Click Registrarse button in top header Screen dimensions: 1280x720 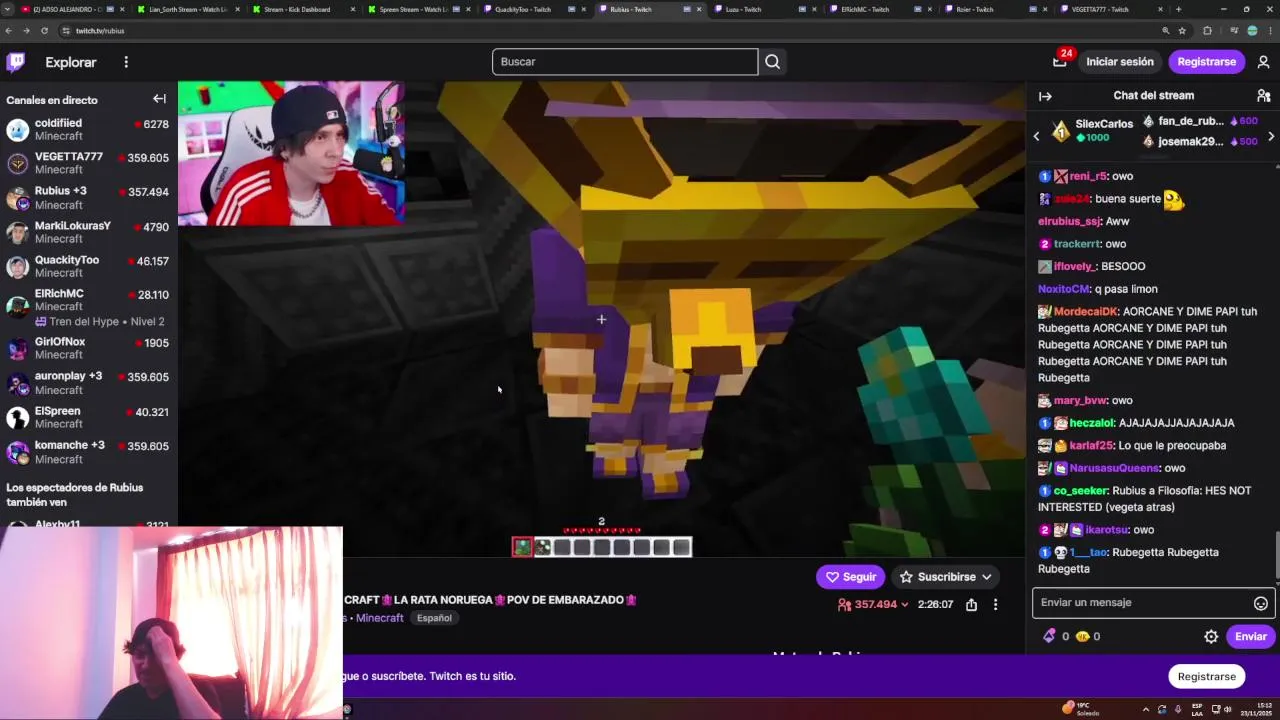coord(1206,62)
